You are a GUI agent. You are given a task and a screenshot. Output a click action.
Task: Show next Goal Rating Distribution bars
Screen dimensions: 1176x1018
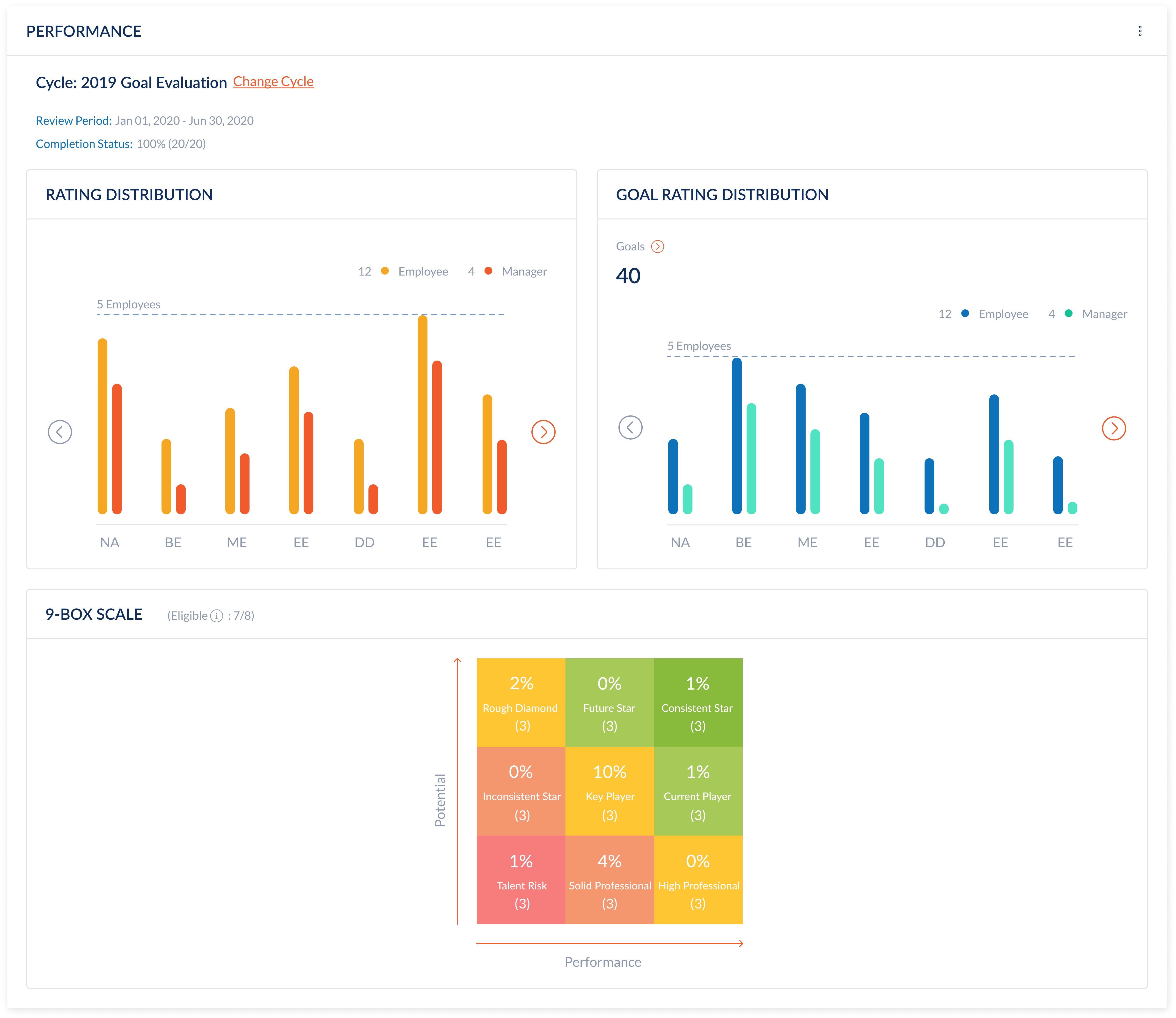[1114, 428]
